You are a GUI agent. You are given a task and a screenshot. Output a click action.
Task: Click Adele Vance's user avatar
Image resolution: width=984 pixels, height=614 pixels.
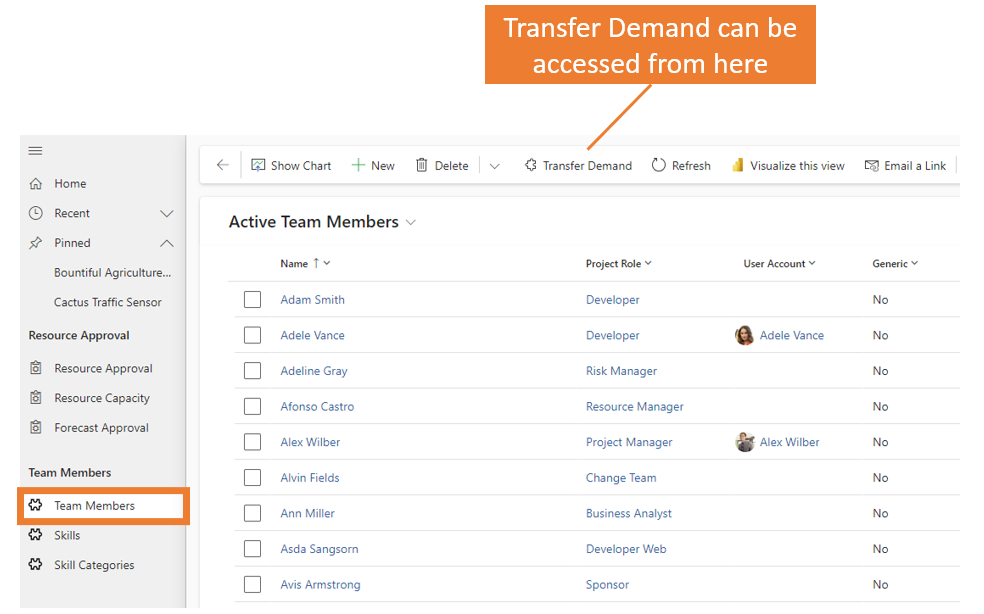tap(744, 335)
